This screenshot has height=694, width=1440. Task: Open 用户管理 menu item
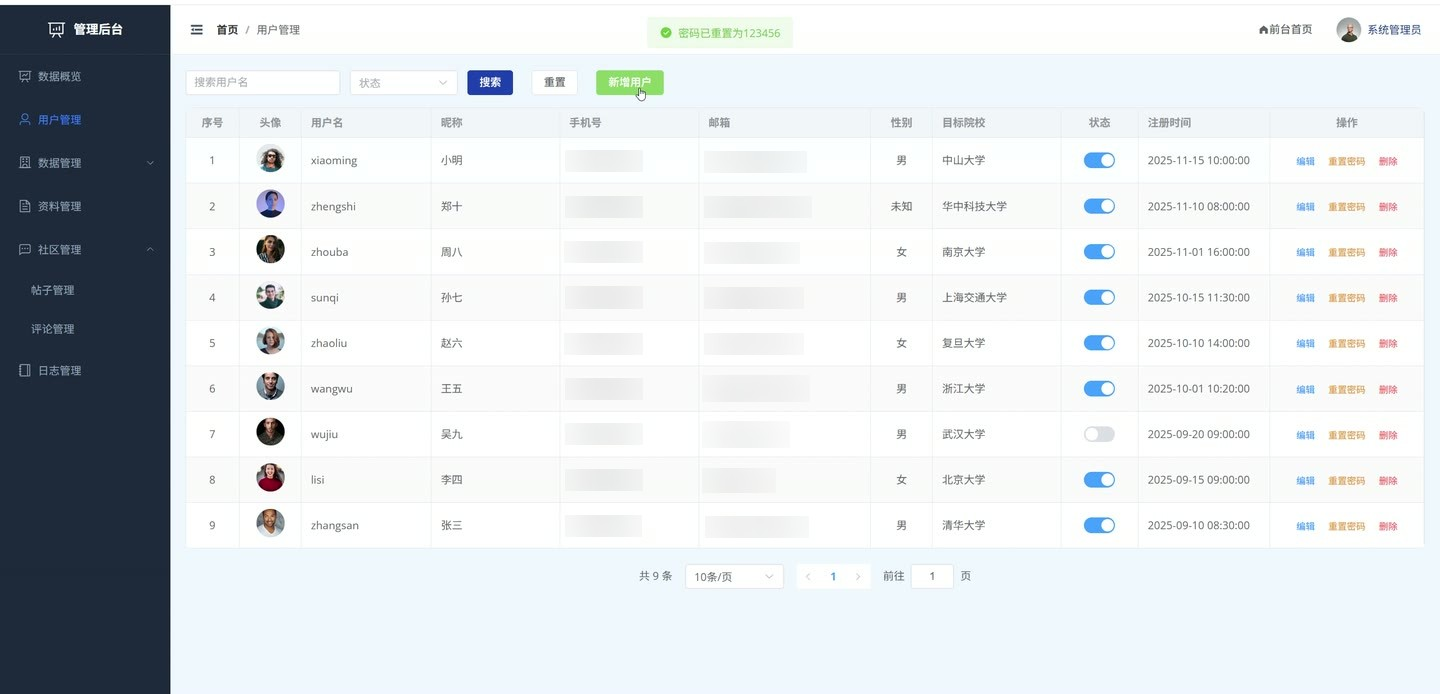point(85,119)
